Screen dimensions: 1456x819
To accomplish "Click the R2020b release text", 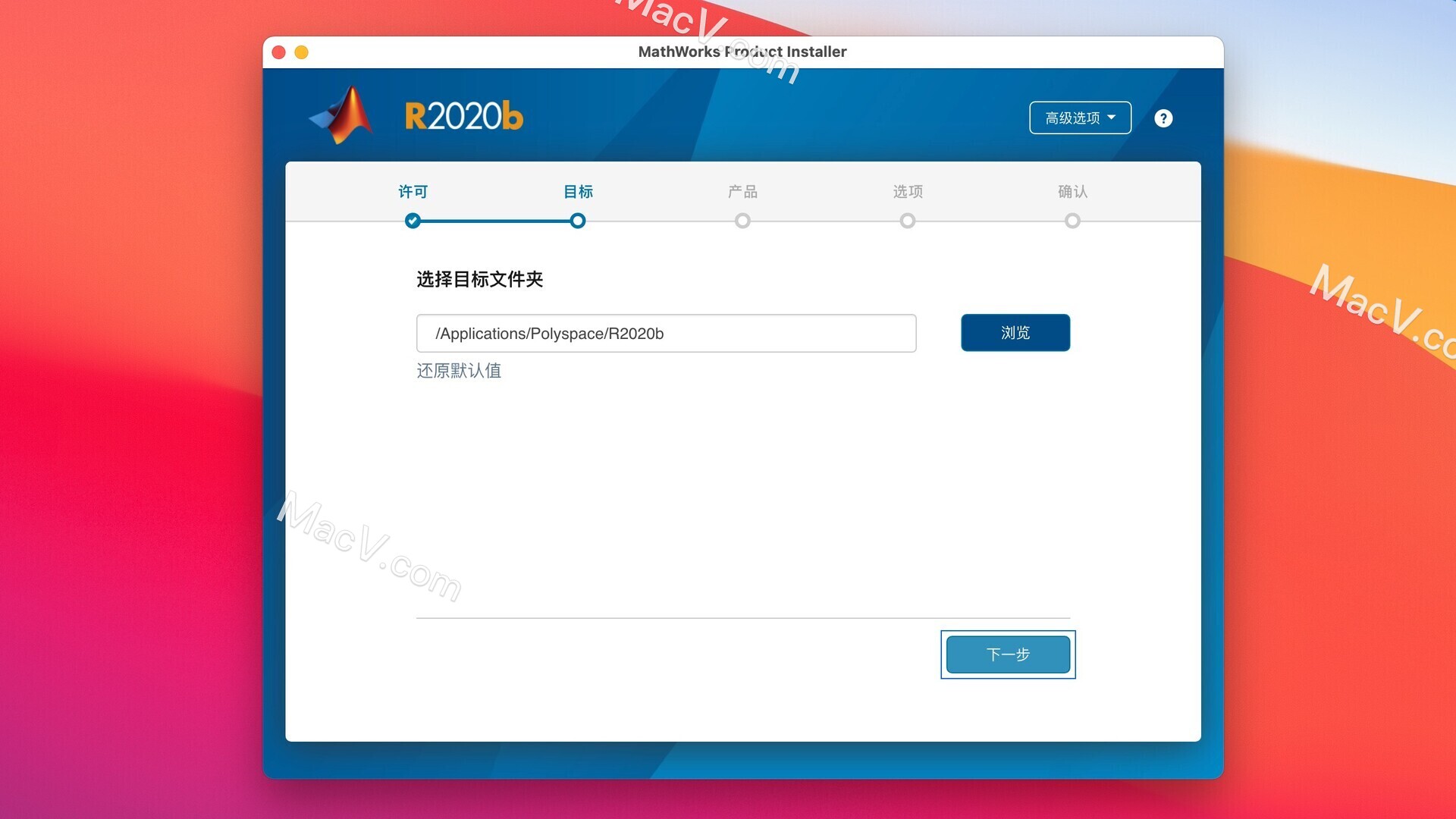I will pos(464,116).
